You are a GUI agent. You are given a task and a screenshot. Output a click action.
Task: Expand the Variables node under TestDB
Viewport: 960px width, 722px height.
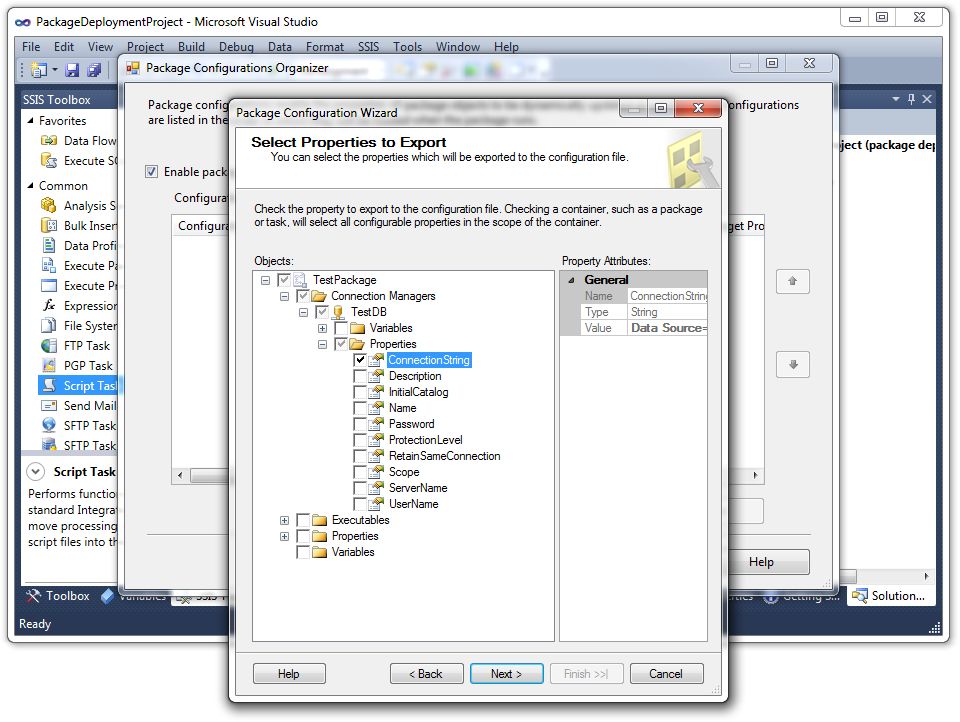click(322, 328)
